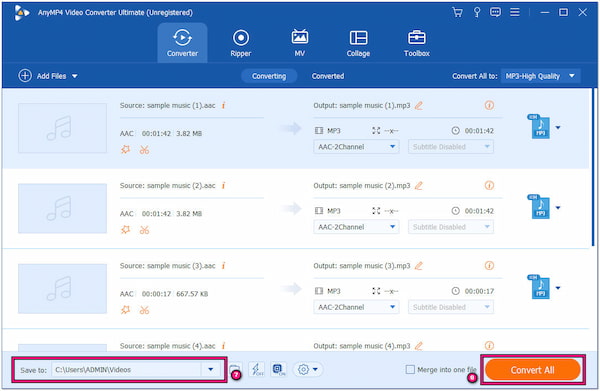Check Merge into one file

point(410,370)
